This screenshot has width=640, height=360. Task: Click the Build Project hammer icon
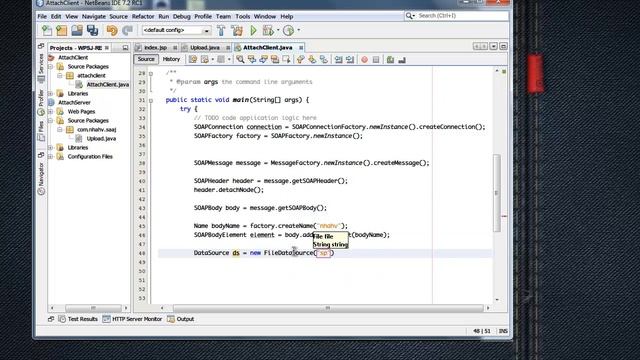(x=221, y=30)
